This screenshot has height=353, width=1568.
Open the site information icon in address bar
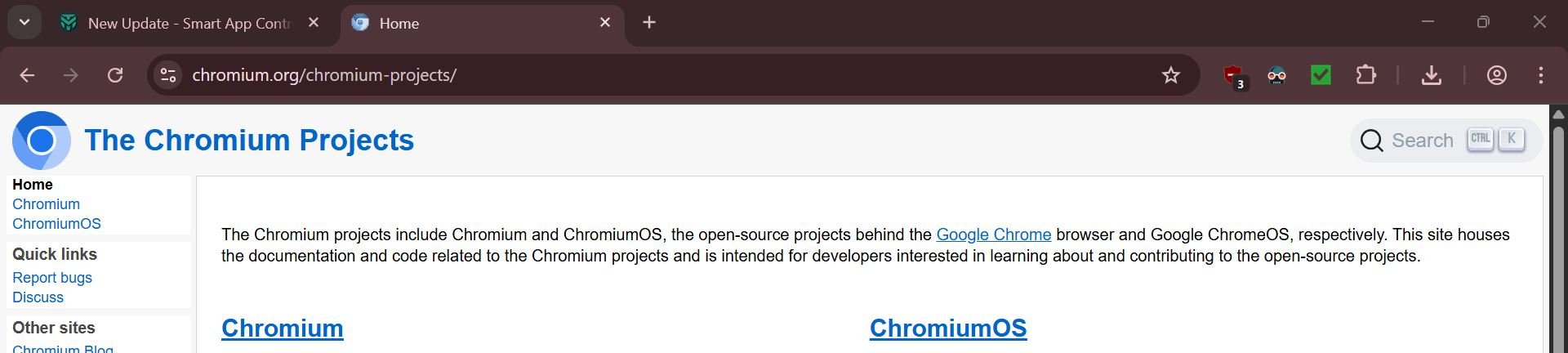tap(168, 75)
